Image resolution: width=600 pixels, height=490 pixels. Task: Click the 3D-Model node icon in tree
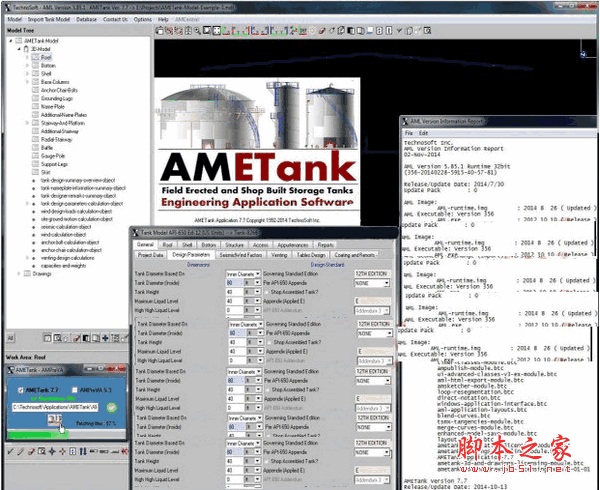click(x=26, y=49)
